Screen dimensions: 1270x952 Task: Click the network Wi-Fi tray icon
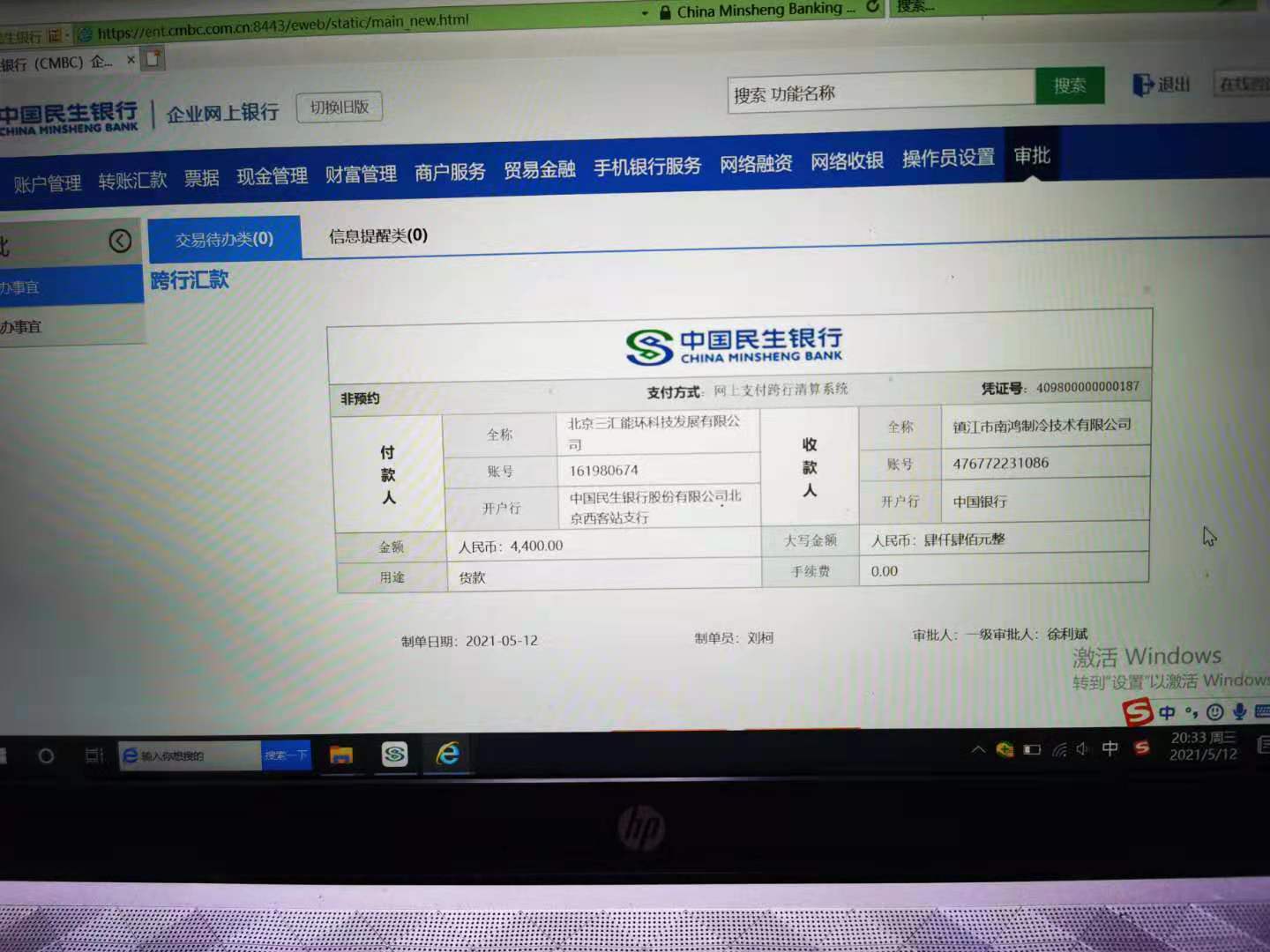tap(1059, 749)
